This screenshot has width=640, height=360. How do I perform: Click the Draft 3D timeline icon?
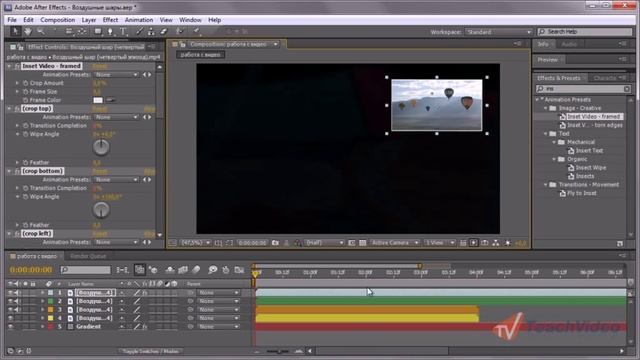click(153, 270)
